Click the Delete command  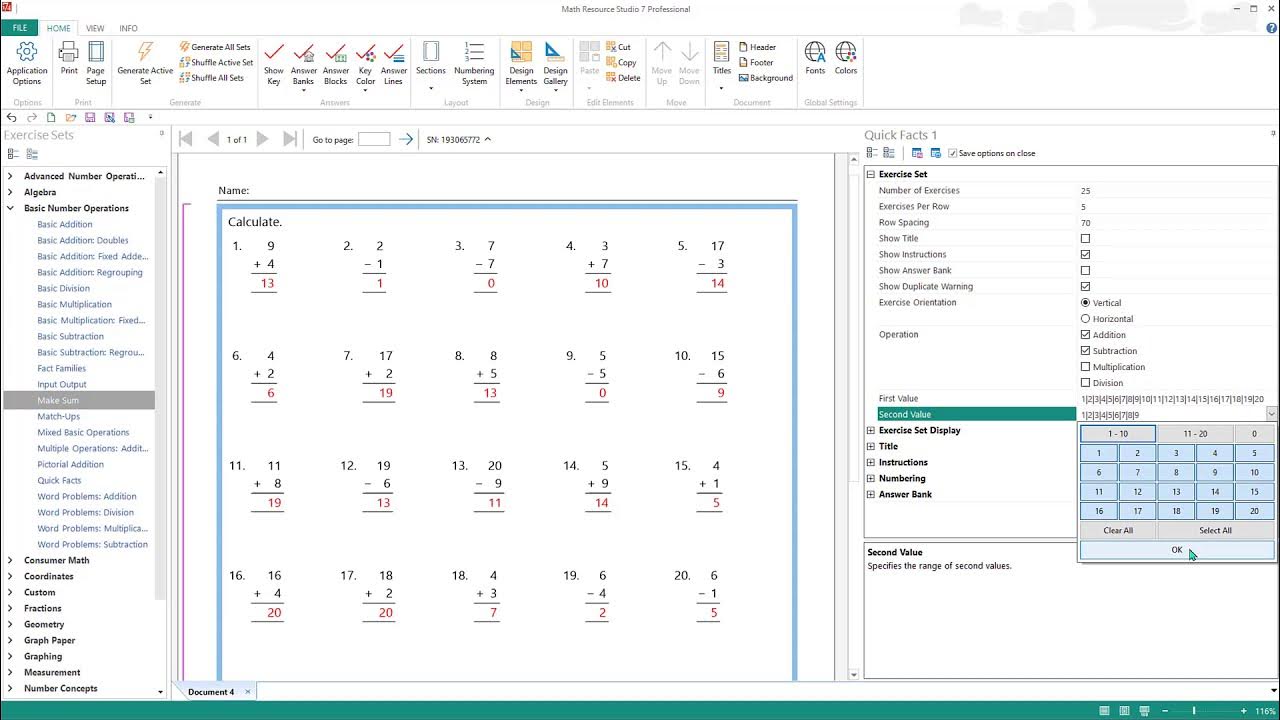[623, 77]
